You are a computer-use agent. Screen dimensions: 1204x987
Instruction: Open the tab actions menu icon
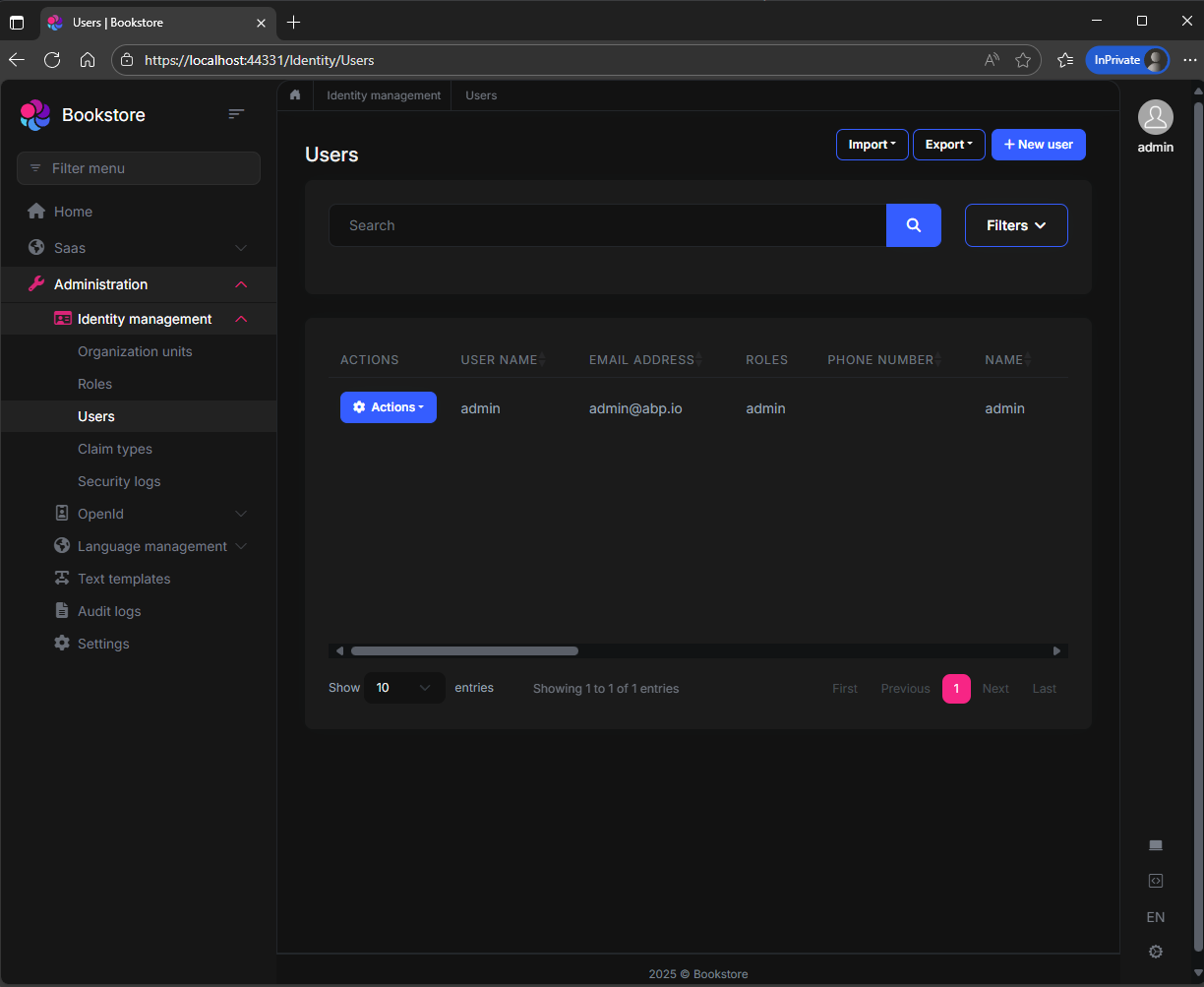click(17, 22)
